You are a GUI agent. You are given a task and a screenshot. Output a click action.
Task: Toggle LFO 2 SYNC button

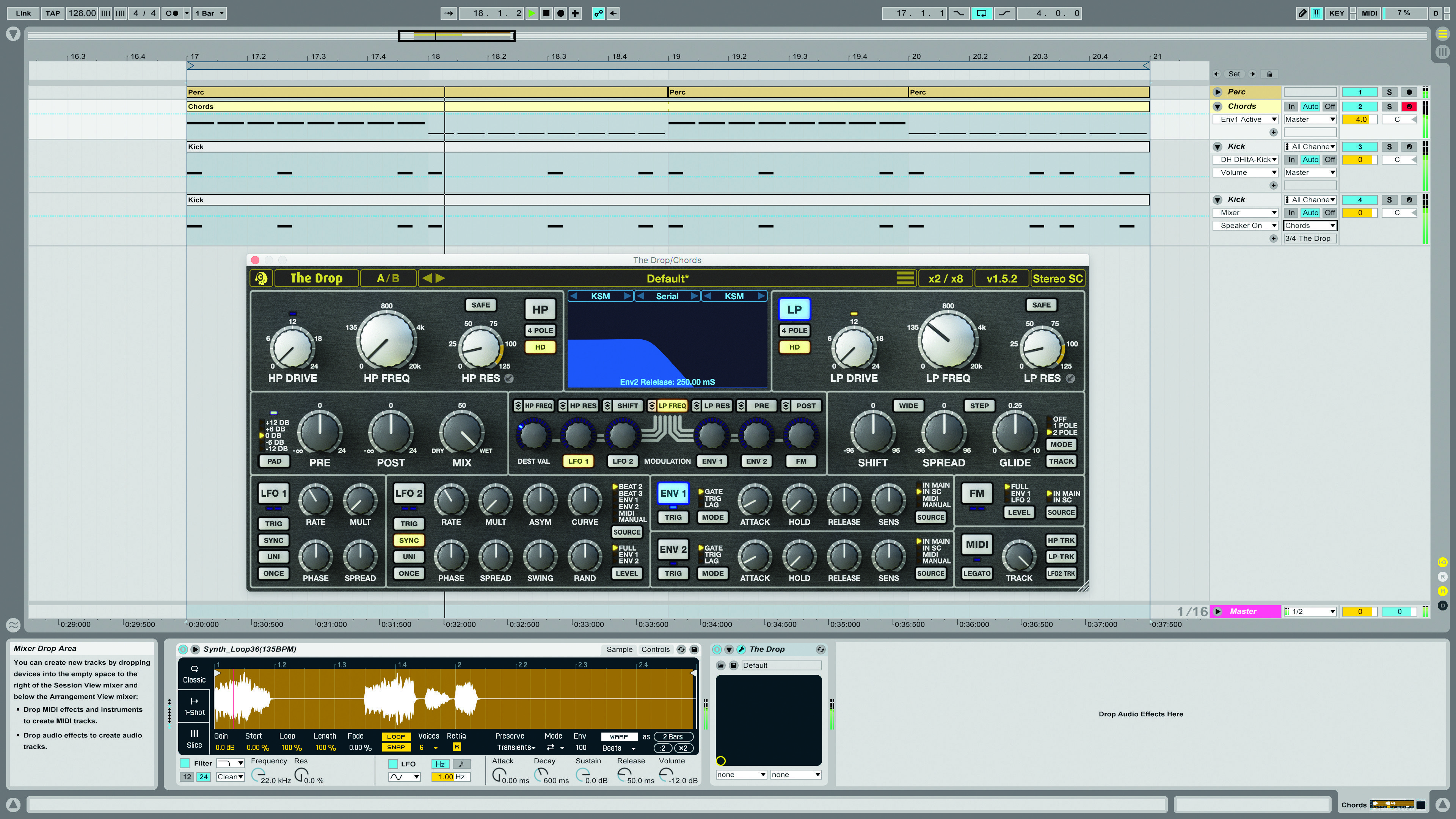pyautogui.click(x=409, y=541)
